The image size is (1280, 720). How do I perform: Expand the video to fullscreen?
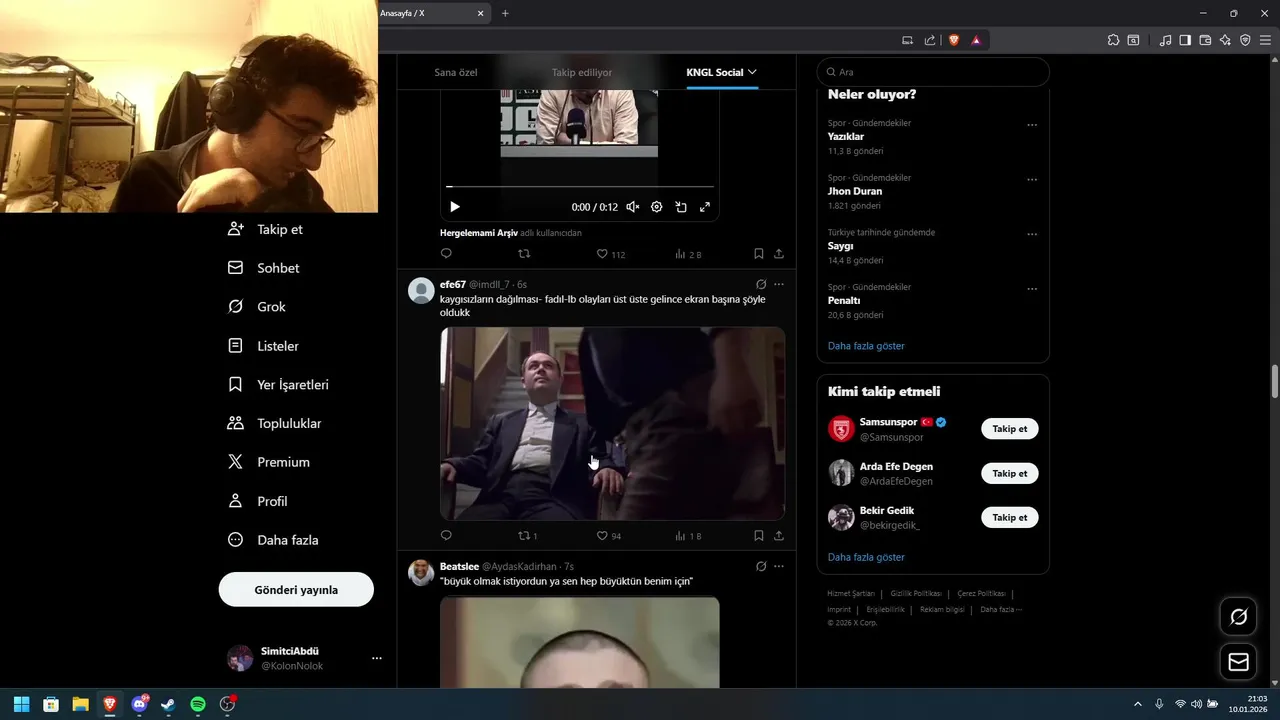[x=705, y=207]
